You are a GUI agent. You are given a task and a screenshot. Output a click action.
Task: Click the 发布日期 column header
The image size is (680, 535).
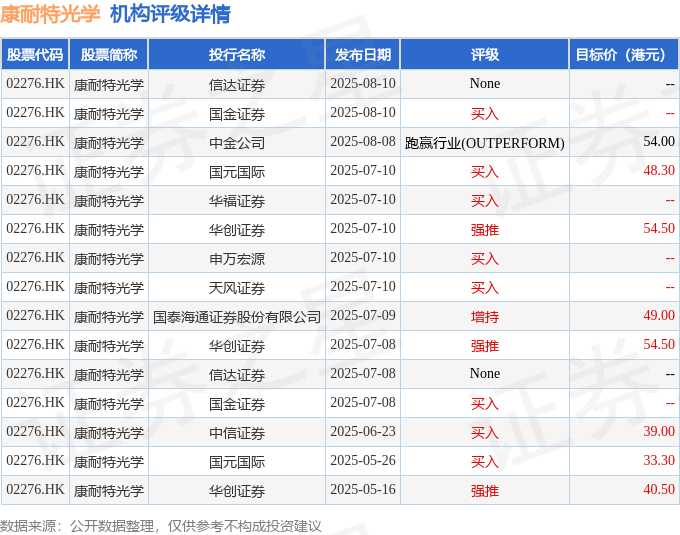pos(363,55)
